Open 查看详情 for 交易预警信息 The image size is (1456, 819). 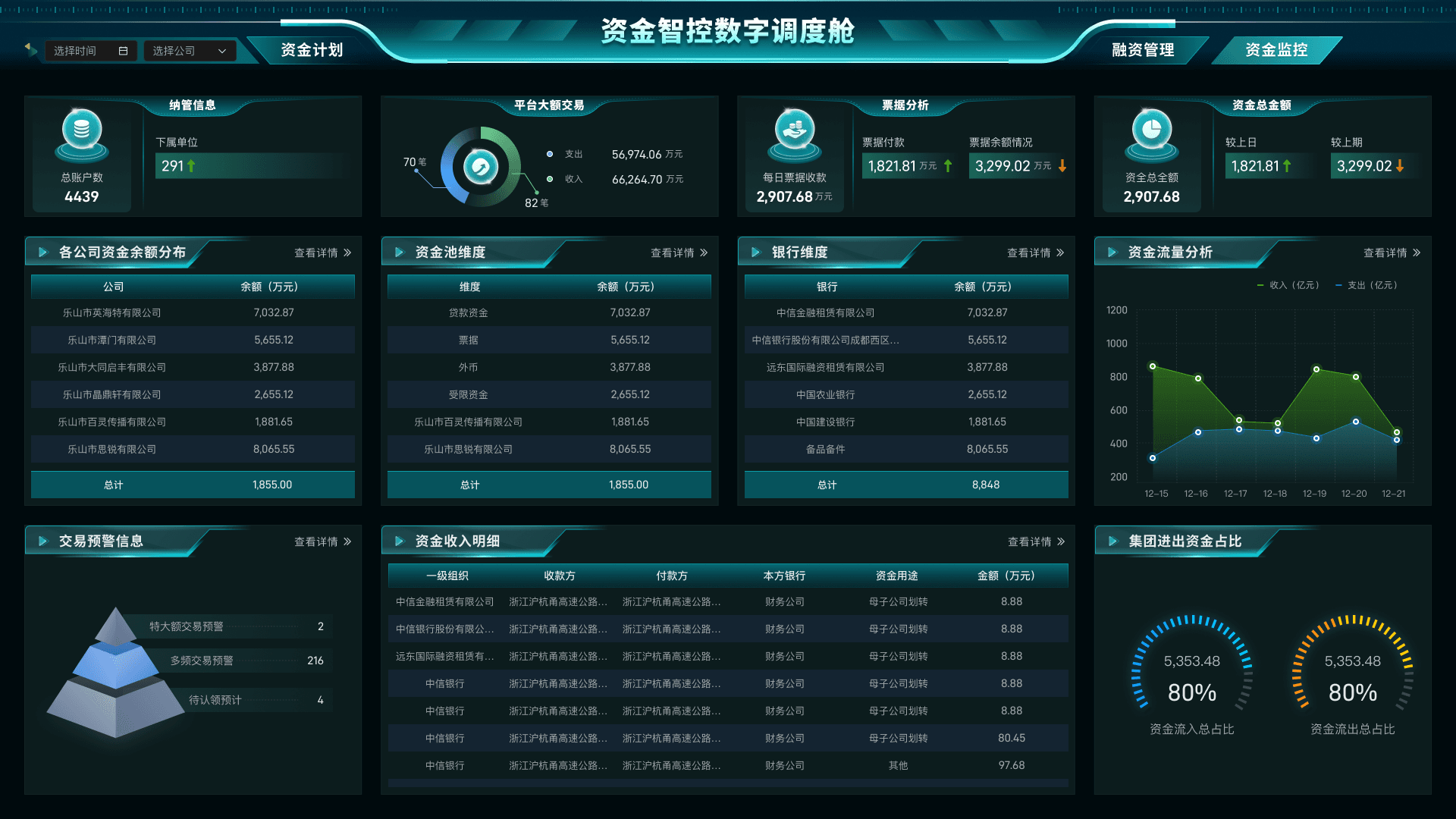(x=323, y=541)
